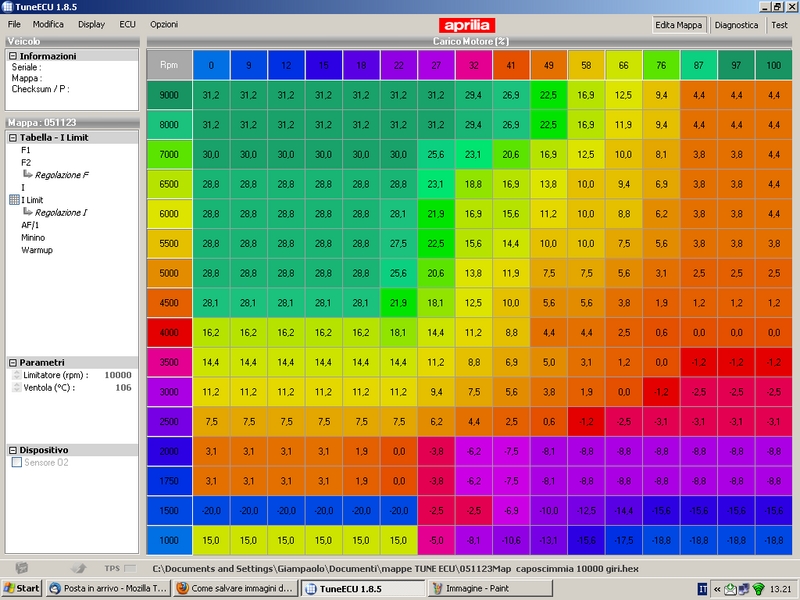Click the grid icon beside I Limit
The width and height of the screenshot is (800, 600).
click(x=14, y=199)
